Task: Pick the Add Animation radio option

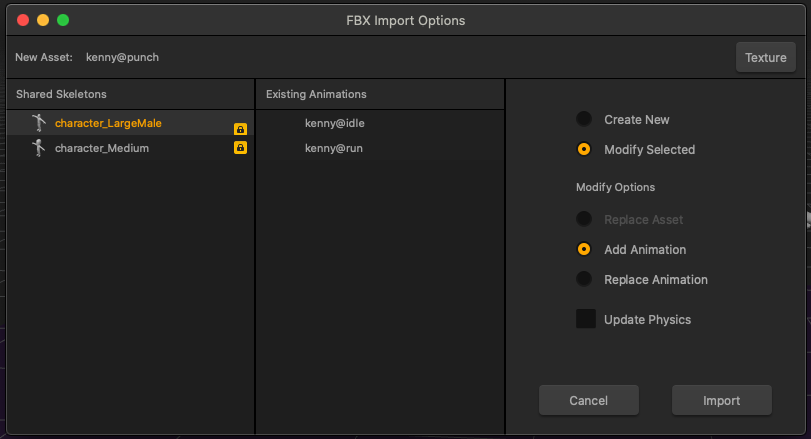Action: tap(584, 249)
